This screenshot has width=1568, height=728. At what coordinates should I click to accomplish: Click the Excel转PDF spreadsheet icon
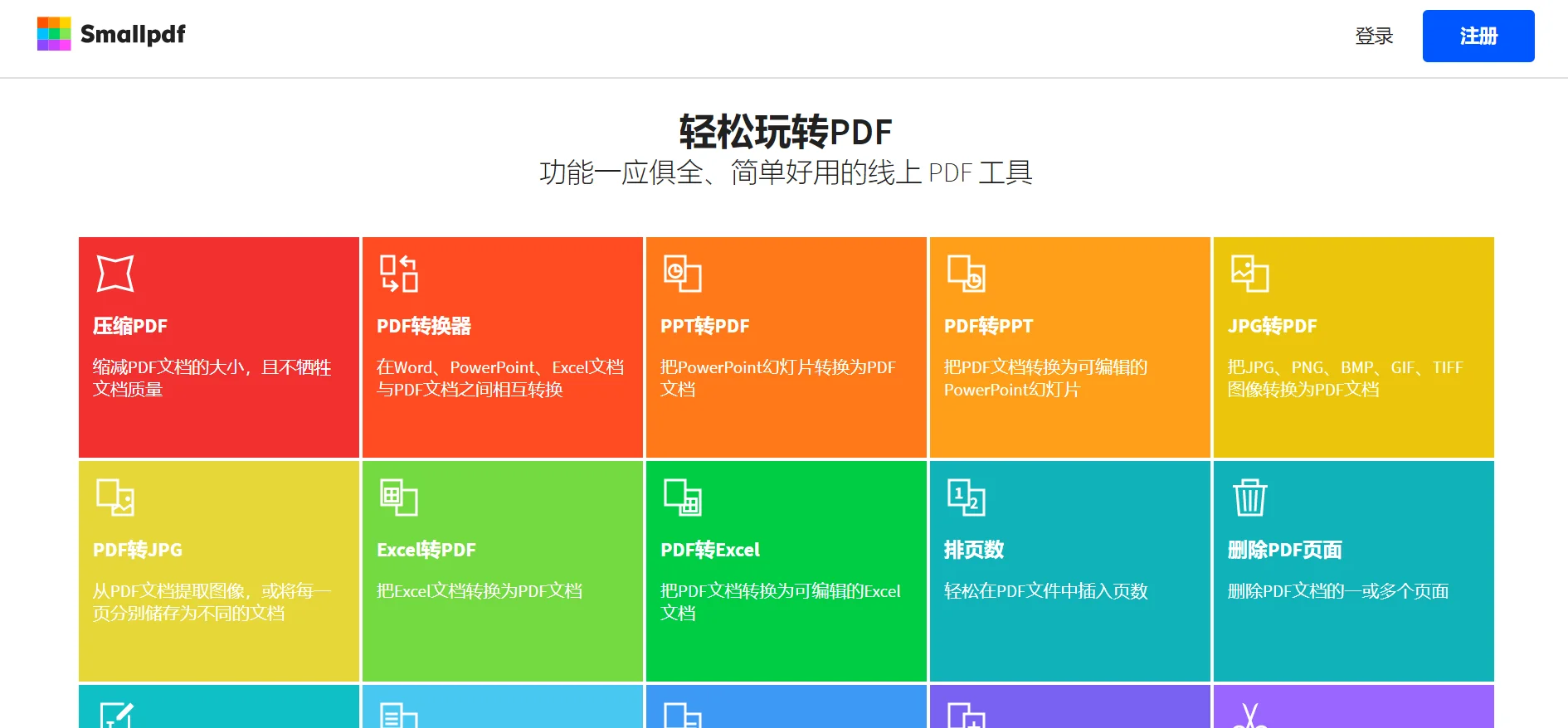tap(399, 497)
